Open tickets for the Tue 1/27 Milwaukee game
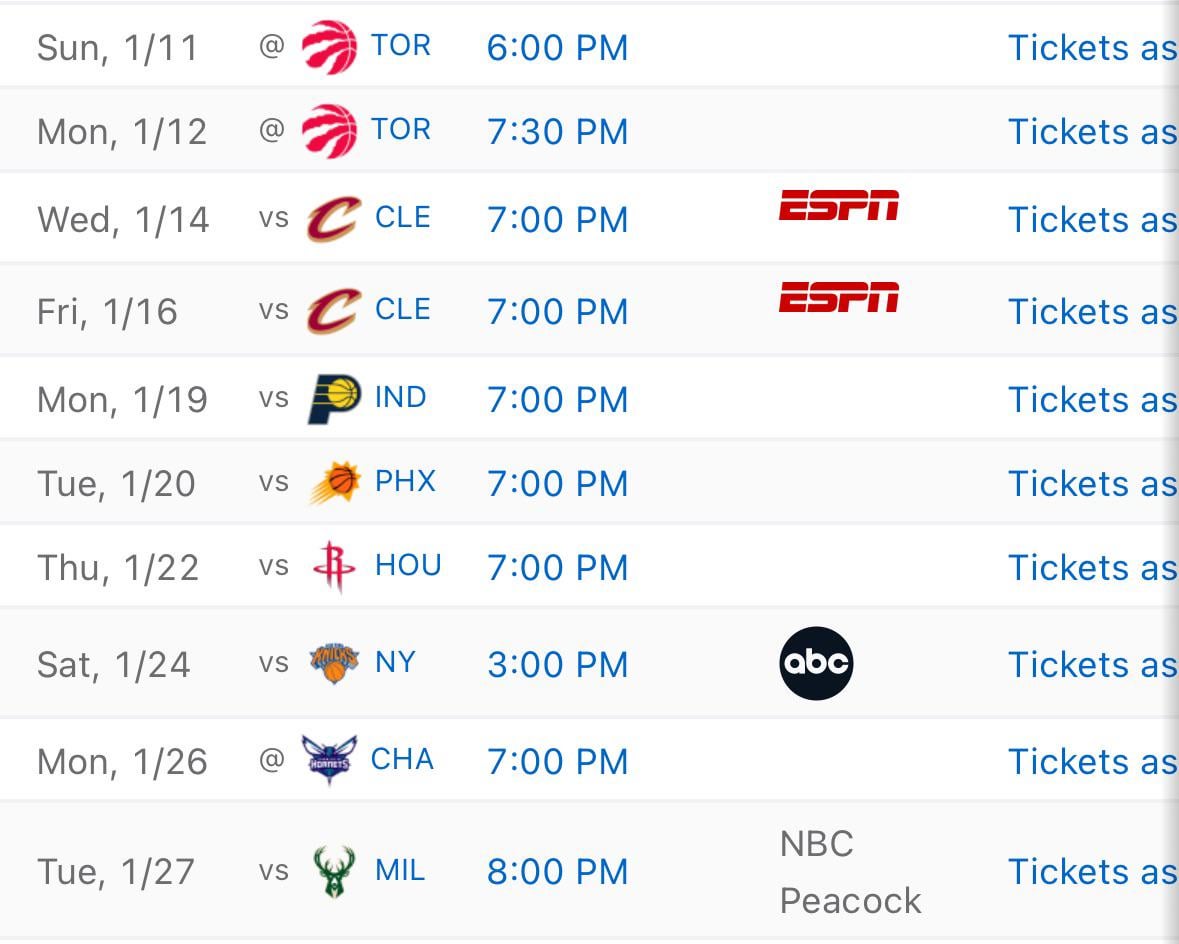The height and width of the screenshot is (944, 1179). (1090, 871)
